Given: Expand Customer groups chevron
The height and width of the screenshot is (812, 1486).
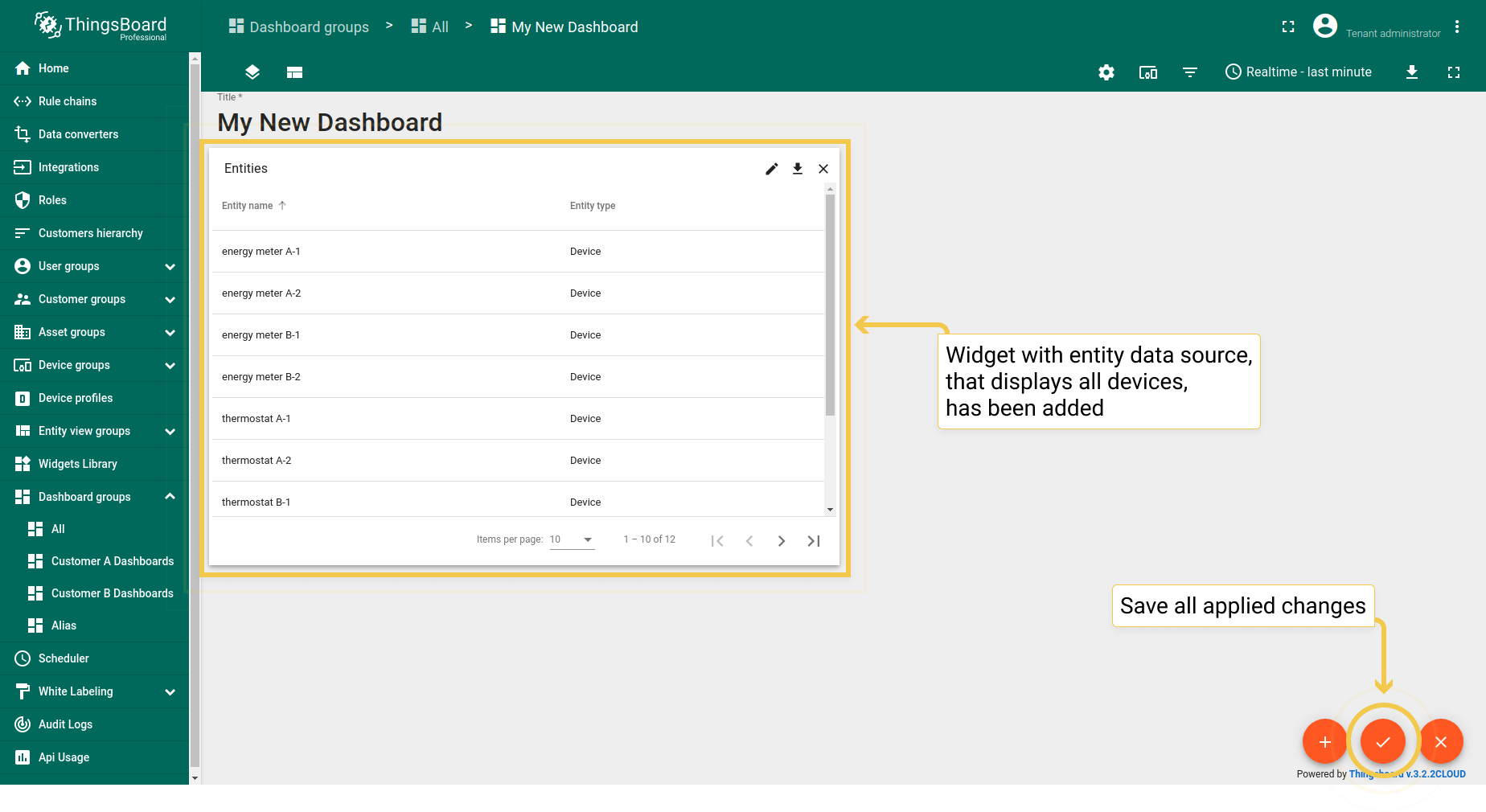Looking at the screenshot, I should point(170,299).
